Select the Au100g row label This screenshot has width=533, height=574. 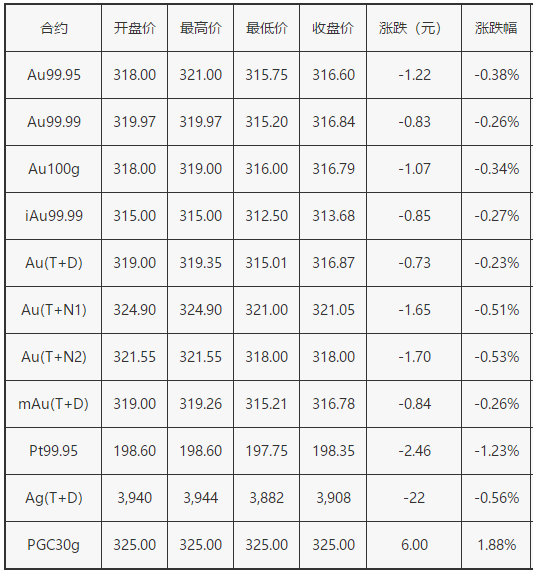[54, 169]
